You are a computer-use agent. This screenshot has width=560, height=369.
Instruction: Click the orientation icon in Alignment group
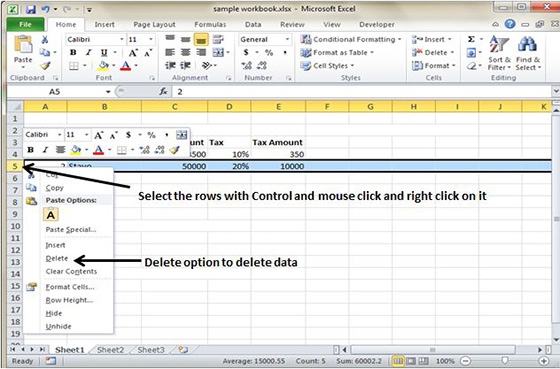pyautogui.click(x=207, y=65)
